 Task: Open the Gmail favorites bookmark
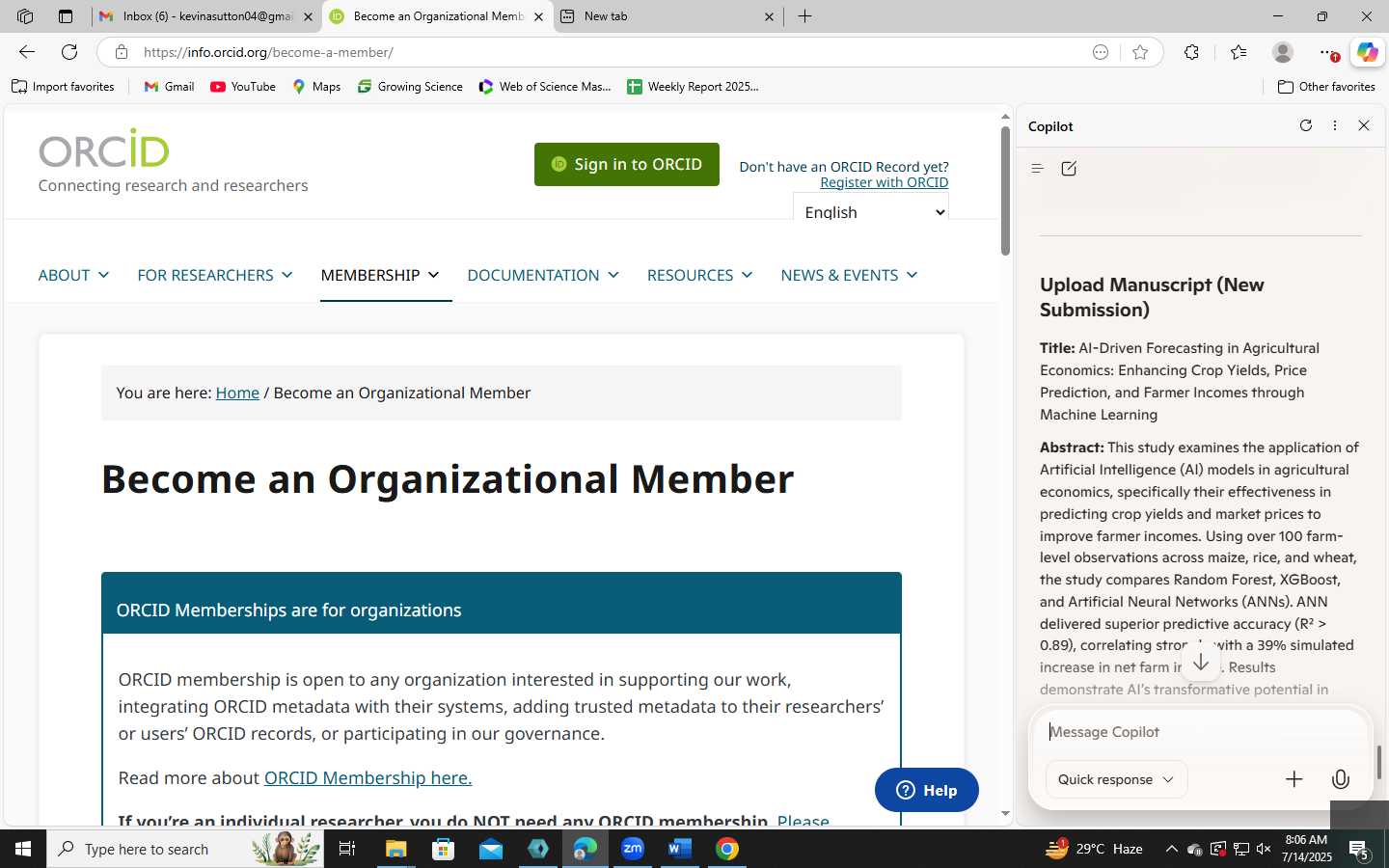pyautogui.click(x=169, y=87)
